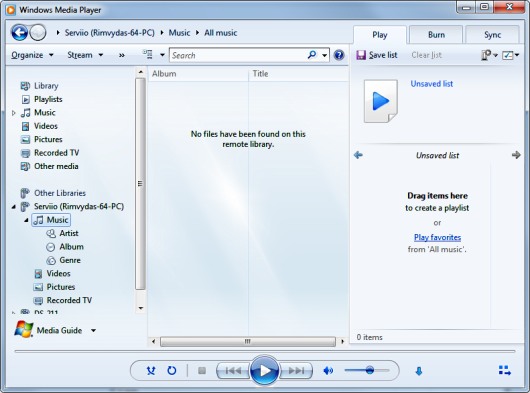Open Help via the blue question mark
This screenshot has width=530, height=393.
click(339, 55)
